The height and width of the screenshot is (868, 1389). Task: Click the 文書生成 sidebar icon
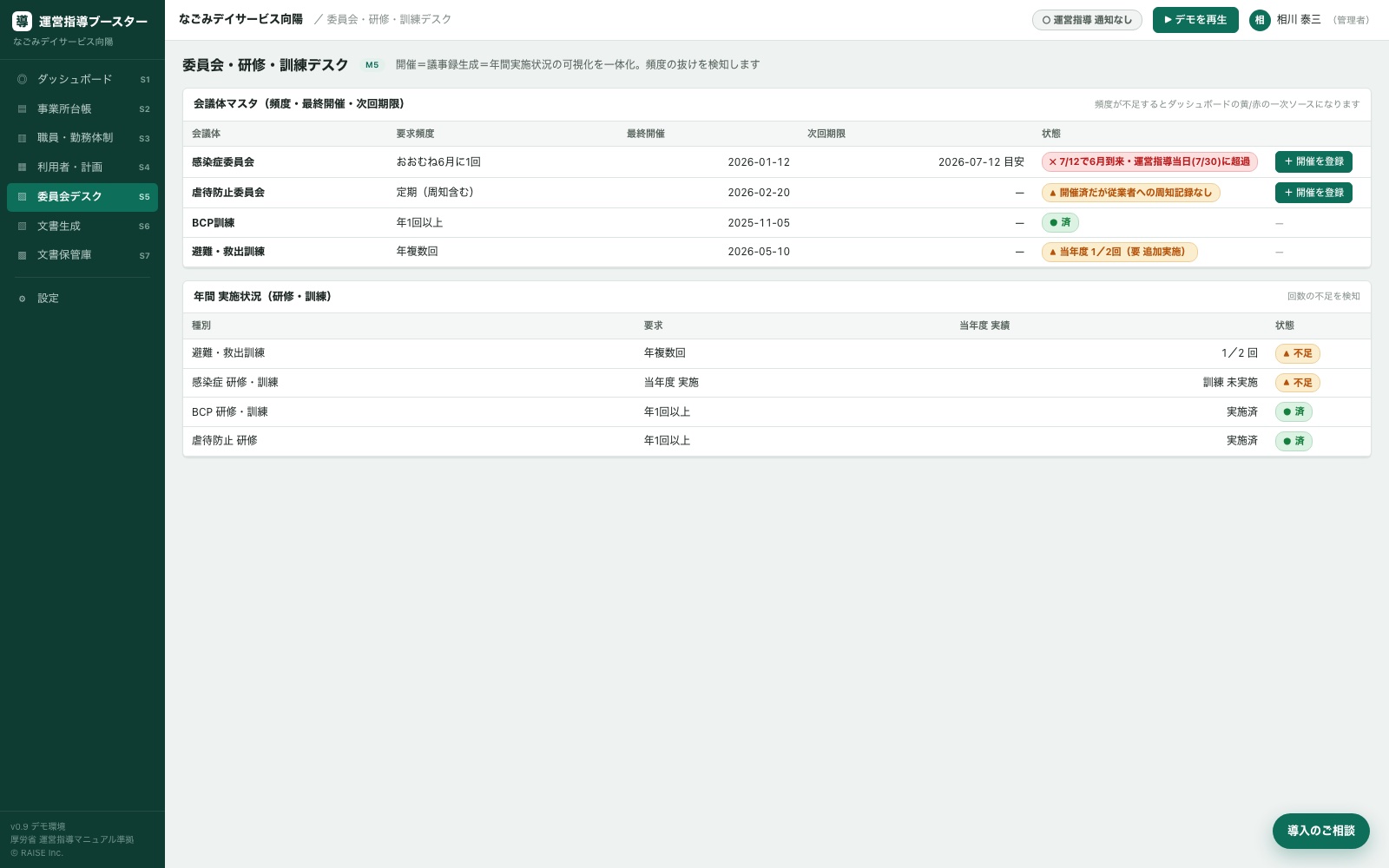tap(23, 226)
